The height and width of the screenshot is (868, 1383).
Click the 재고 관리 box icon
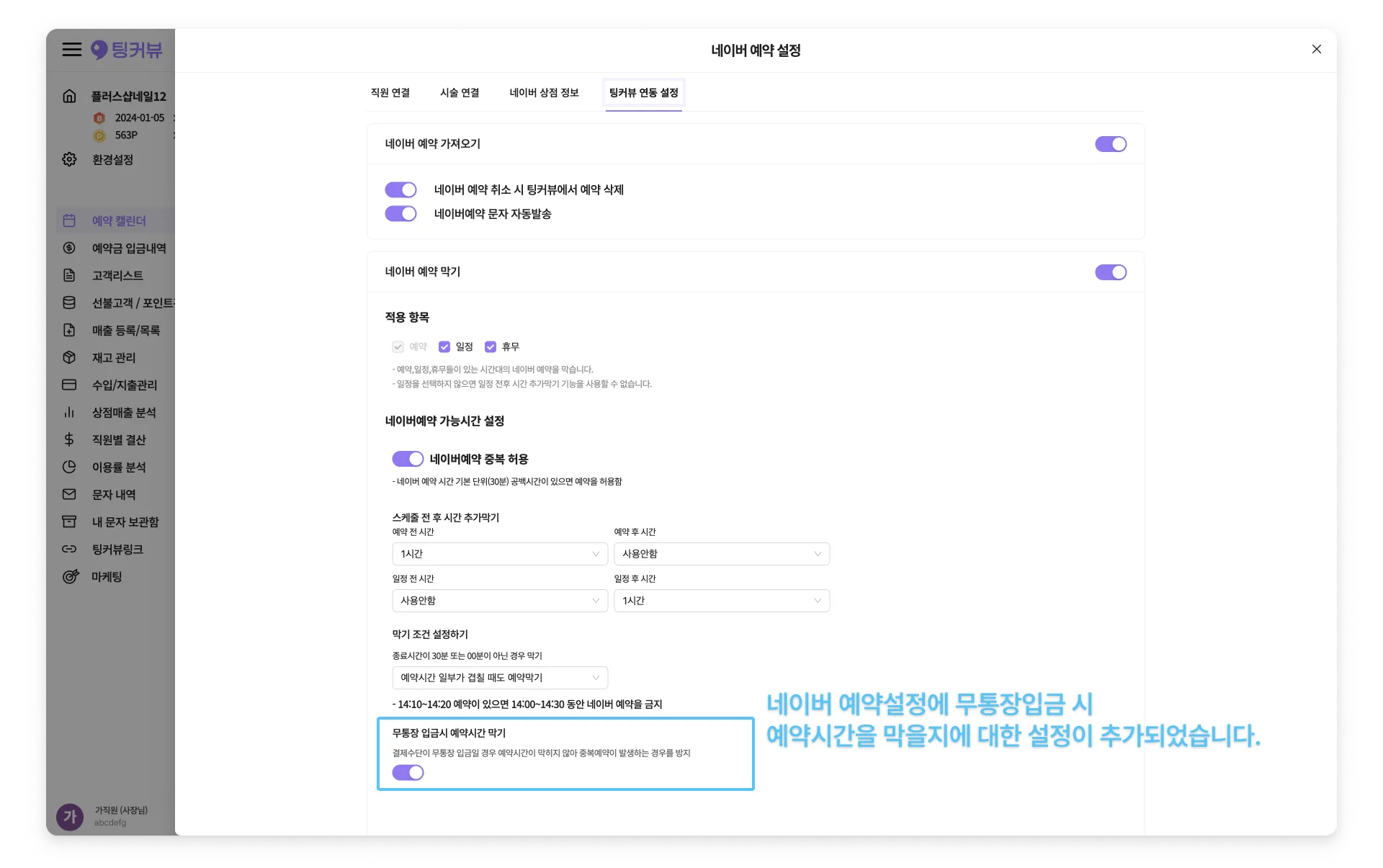[69, 357]
